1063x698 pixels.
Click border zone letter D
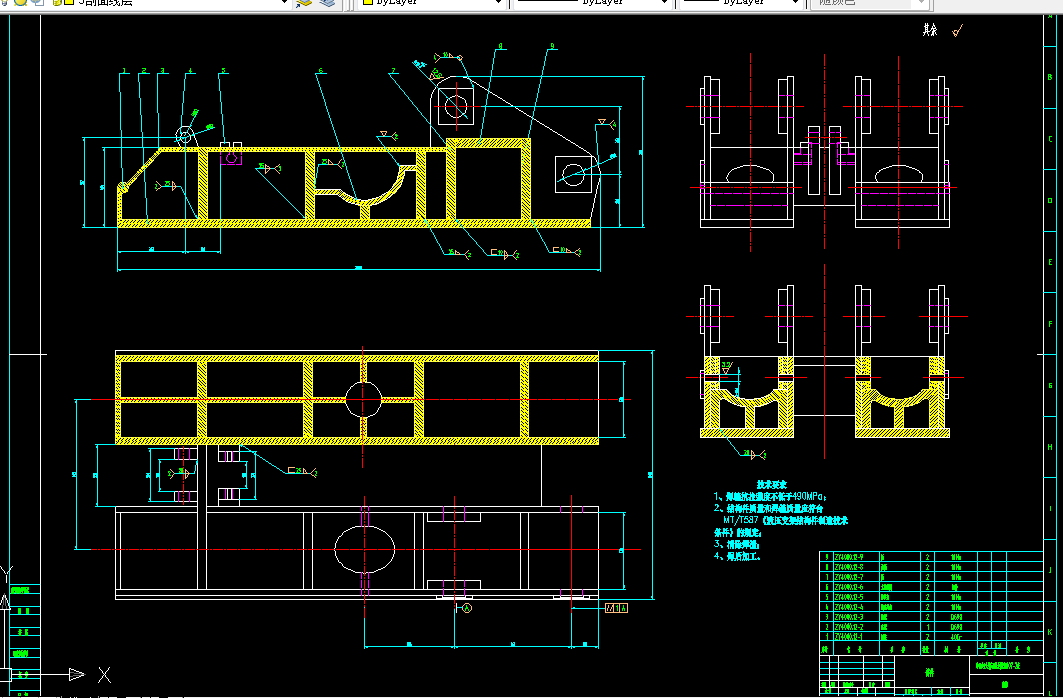(1051, 201)
